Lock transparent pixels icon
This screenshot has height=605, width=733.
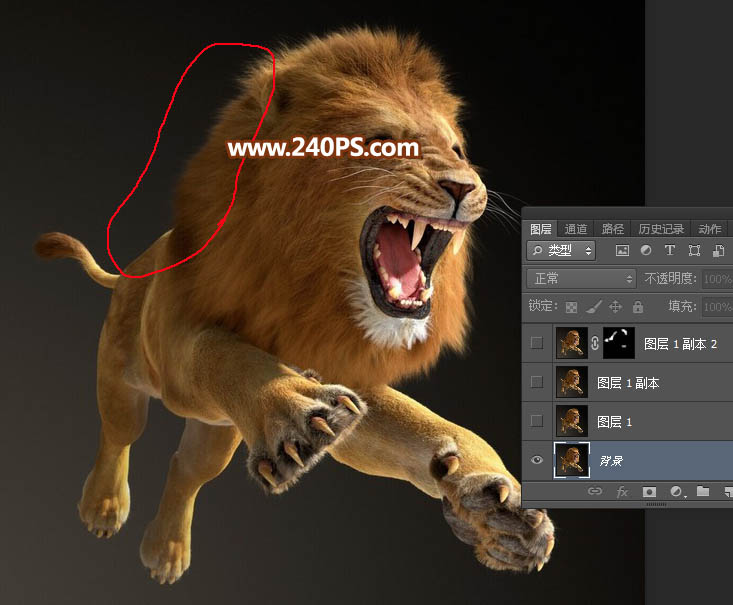tap(572, 307)
